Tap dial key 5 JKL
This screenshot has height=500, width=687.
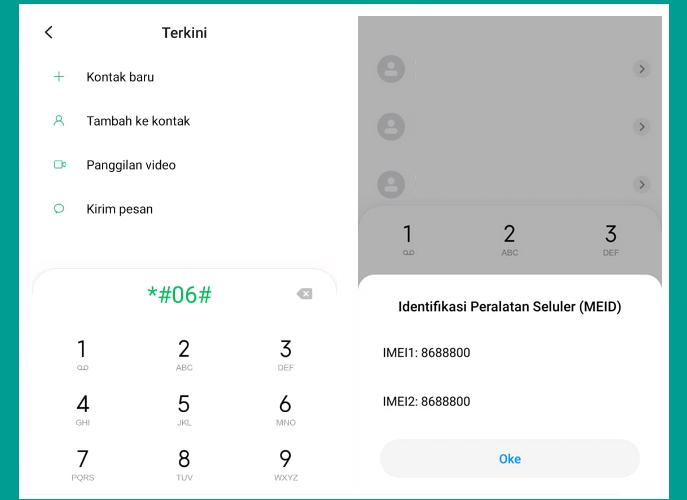click(x=184, y=410)
